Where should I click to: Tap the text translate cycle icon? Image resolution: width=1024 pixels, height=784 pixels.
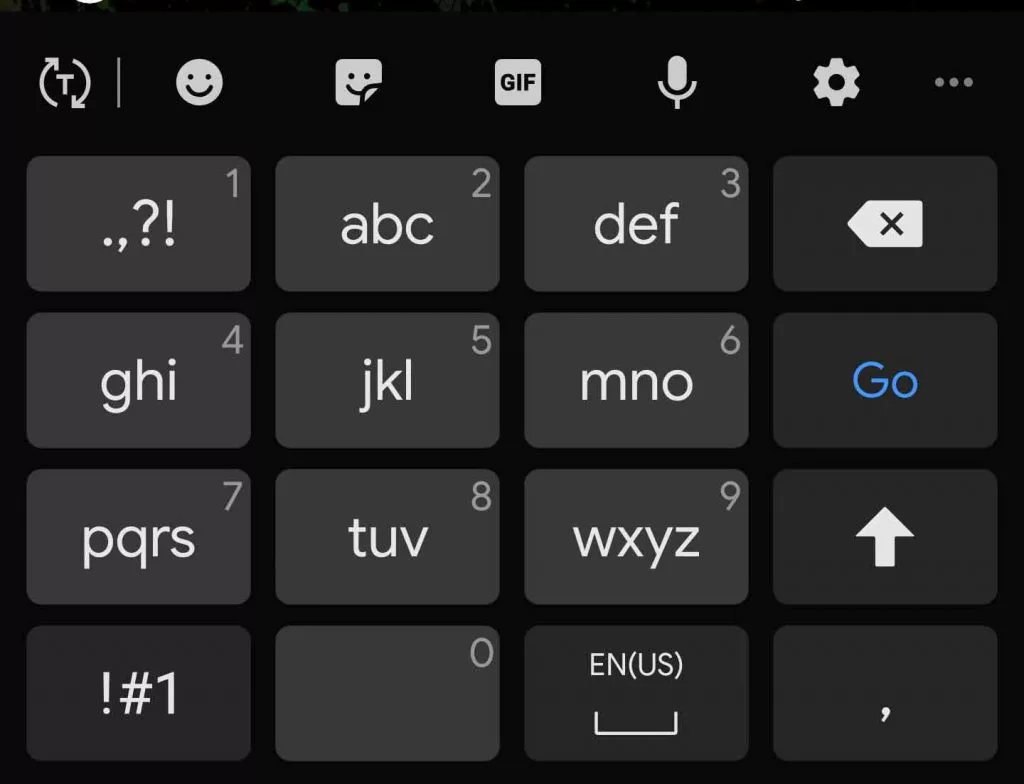[65, 82]
